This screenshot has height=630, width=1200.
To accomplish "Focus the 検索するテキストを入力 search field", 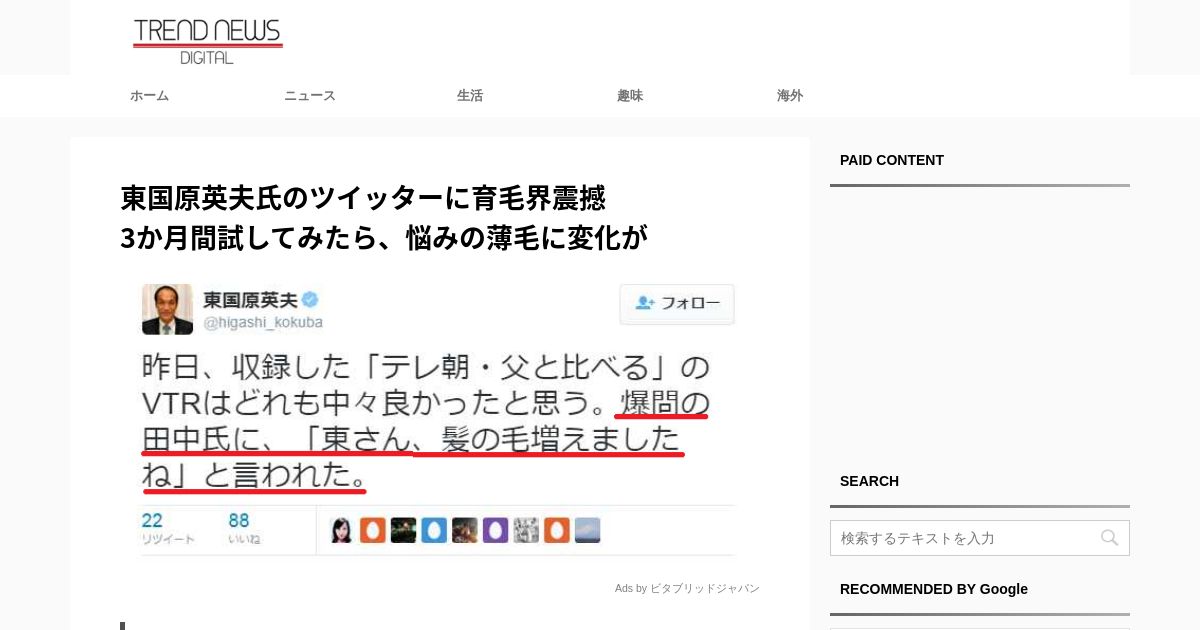I will click(979, 538).
